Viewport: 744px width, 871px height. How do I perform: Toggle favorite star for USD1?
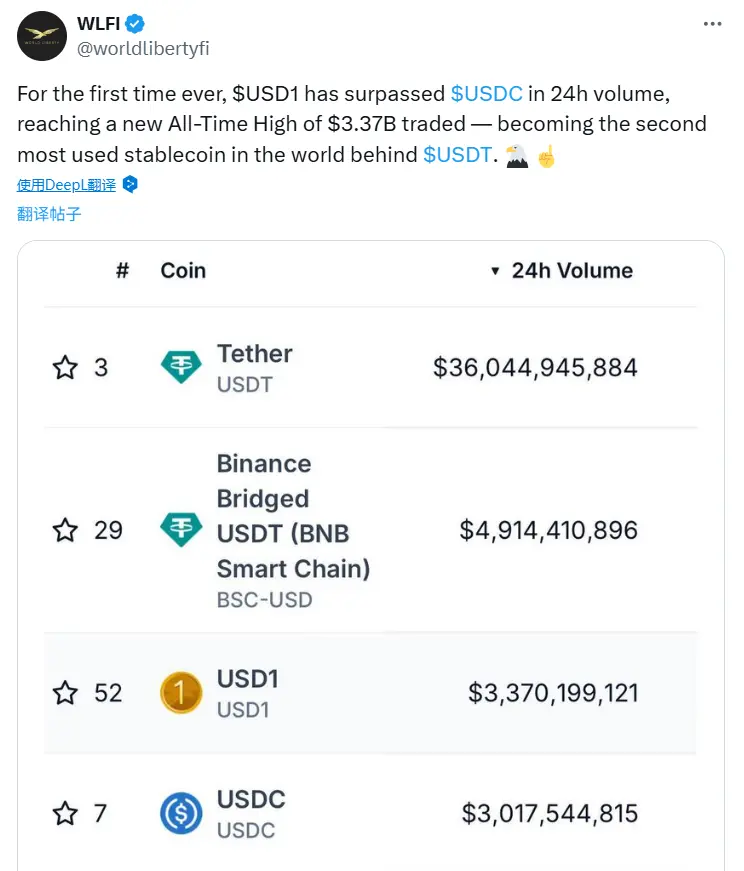[x=65, y=693]
